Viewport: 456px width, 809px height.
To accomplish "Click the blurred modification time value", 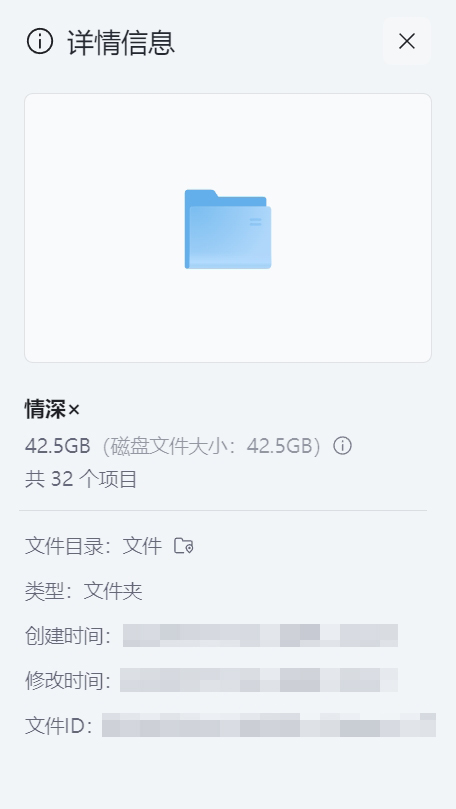I will pyautogui.click(x=259, y=680).
